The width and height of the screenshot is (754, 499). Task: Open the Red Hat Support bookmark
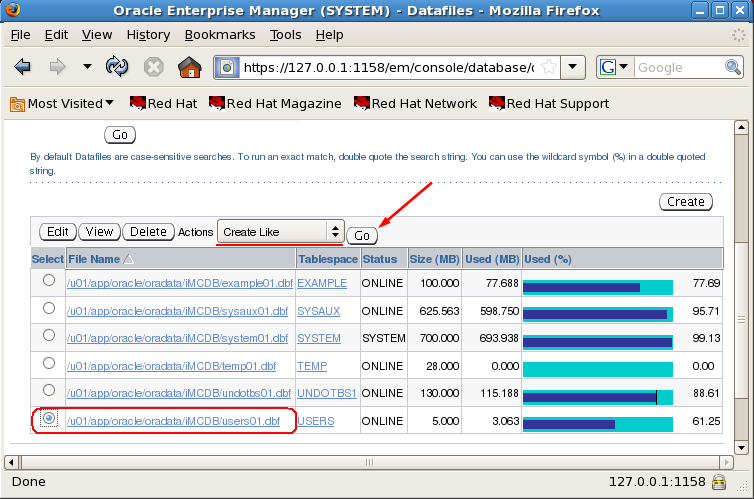(549, 103)
